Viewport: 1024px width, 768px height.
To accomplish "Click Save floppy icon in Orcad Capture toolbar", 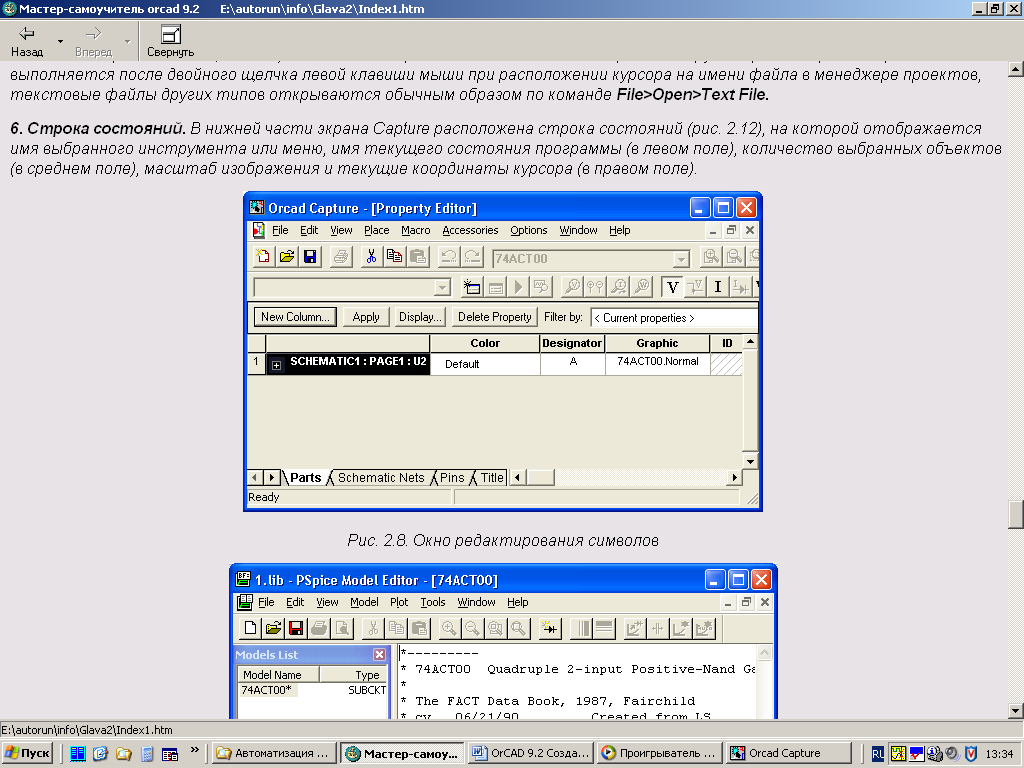I will (x=310, y=257).
